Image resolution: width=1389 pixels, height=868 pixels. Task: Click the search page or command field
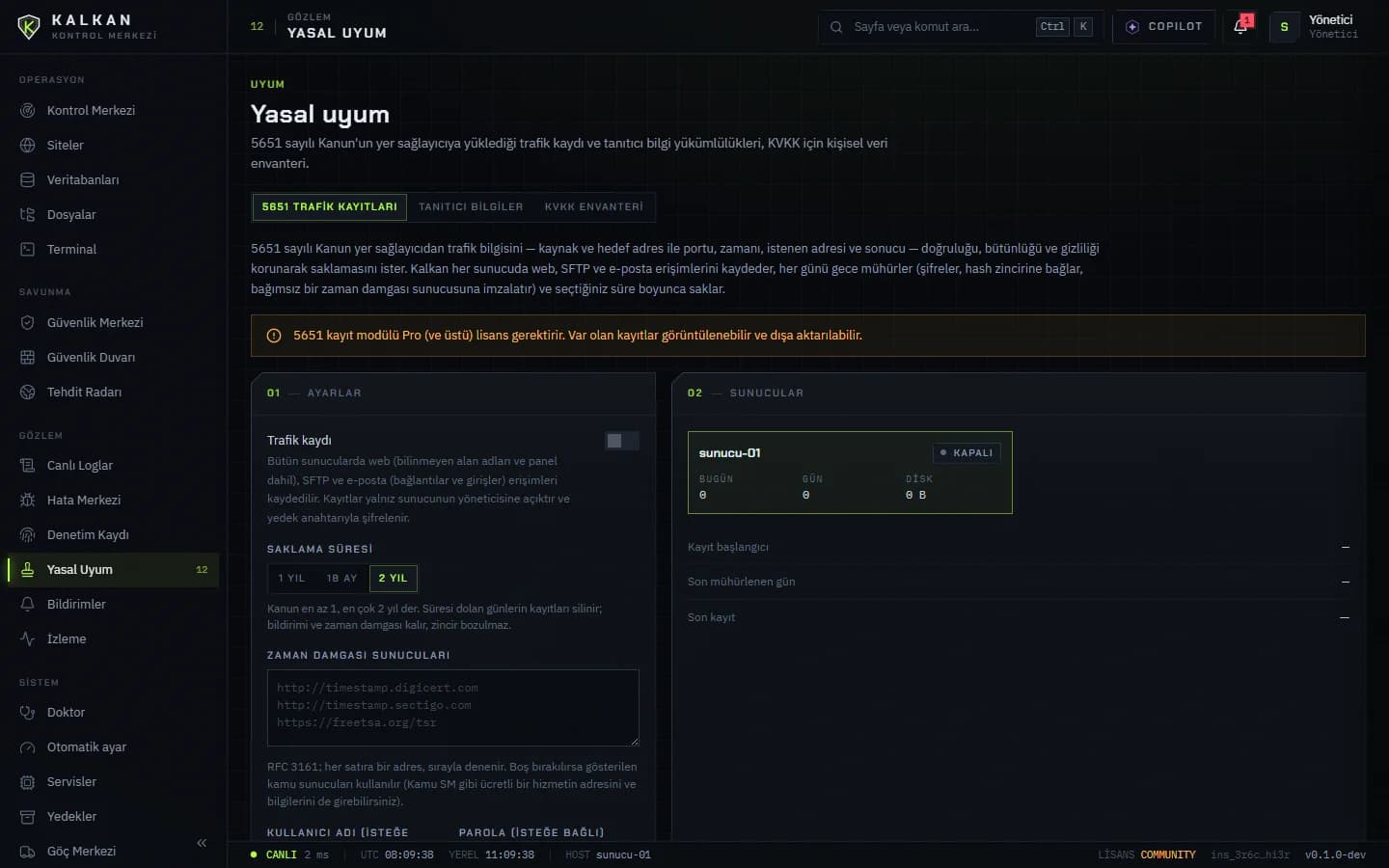[959, 26]
